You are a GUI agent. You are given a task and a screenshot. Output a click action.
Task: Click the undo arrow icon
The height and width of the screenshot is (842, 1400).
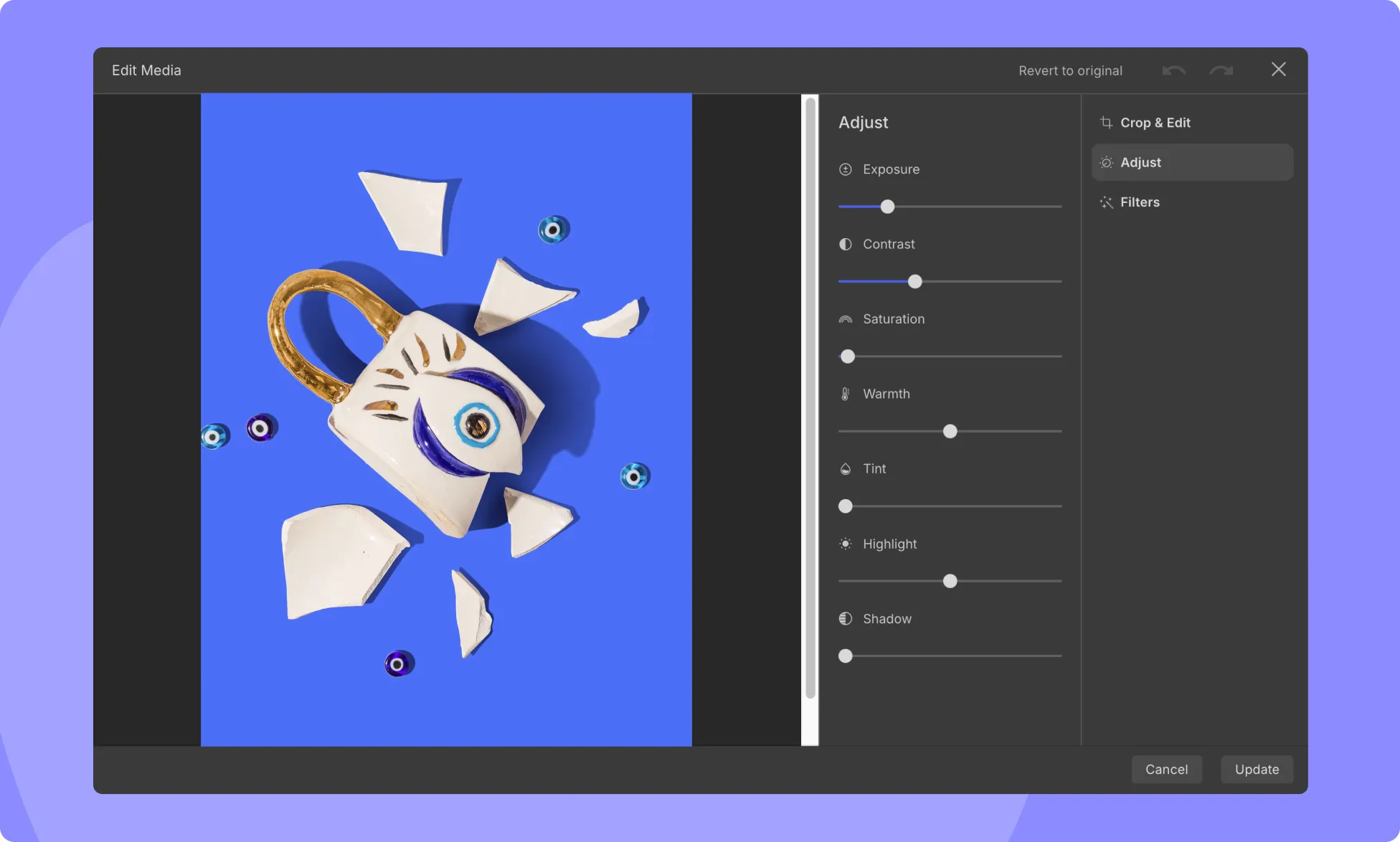[x=1174, y=70]
